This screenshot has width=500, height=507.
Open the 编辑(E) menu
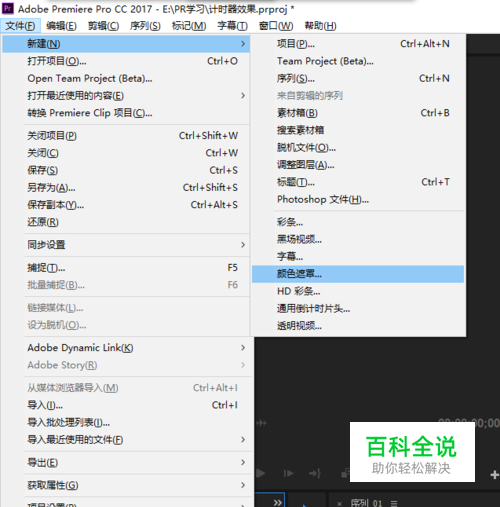tap(61, 26)
